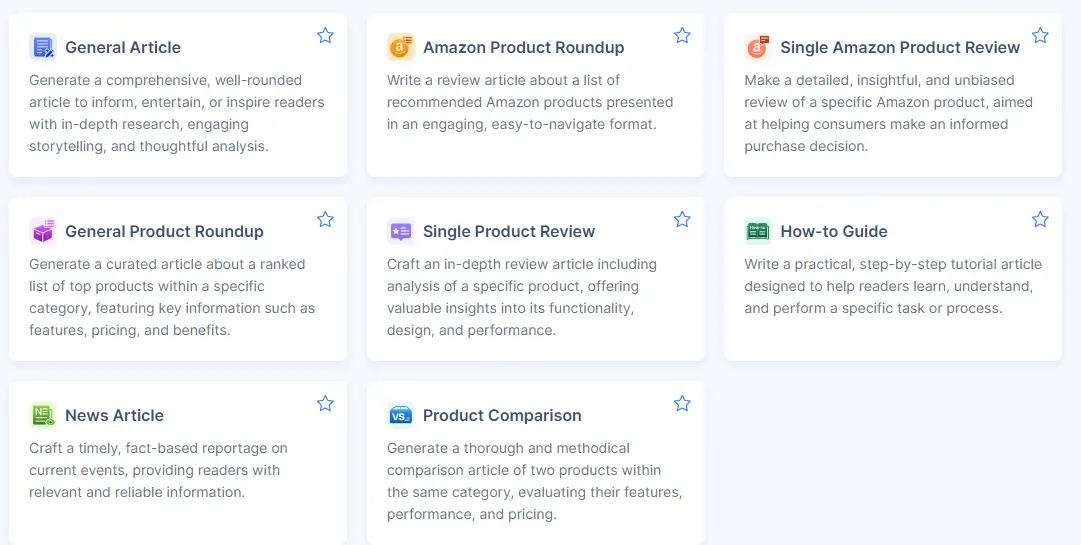Select the Product Comparison card description

[534, 481]
